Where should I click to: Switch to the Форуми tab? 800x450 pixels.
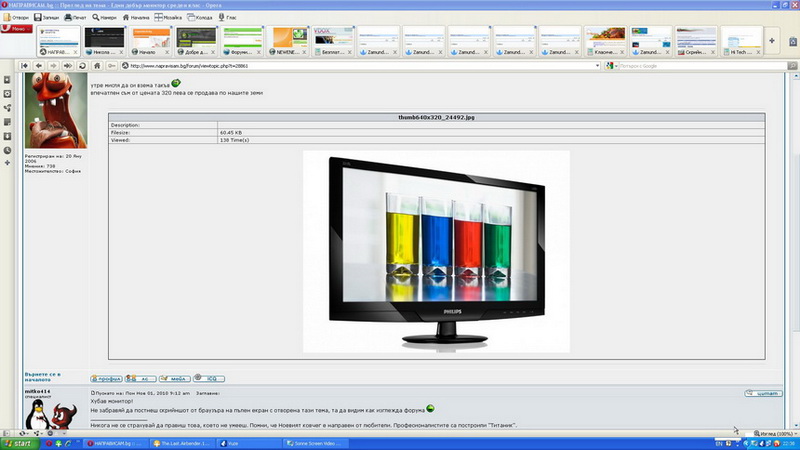[x=241, y=41]
